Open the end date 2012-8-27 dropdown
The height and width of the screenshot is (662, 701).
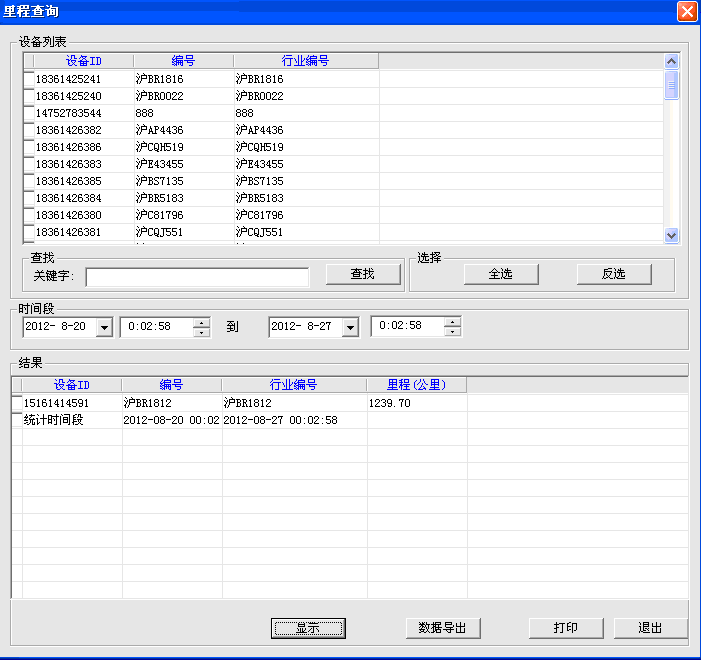(x=350, y=327)
